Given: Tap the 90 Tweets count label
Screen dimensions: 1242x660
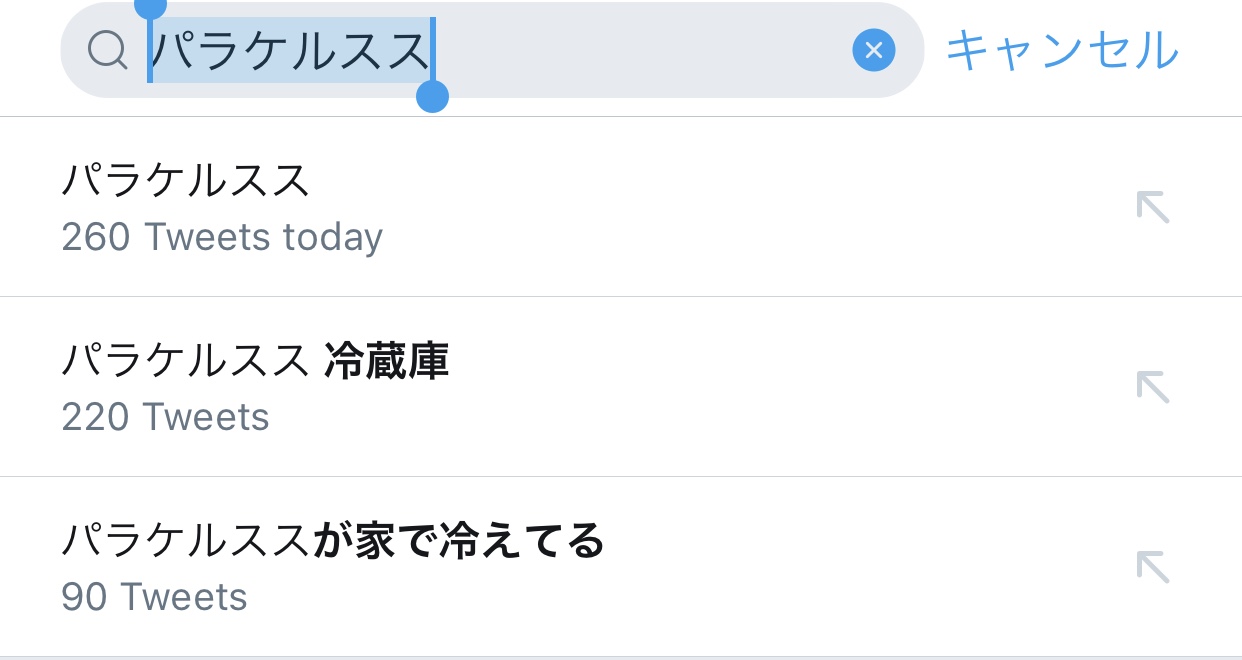Looking at the screenshot, I should click(x=154, y=597).
